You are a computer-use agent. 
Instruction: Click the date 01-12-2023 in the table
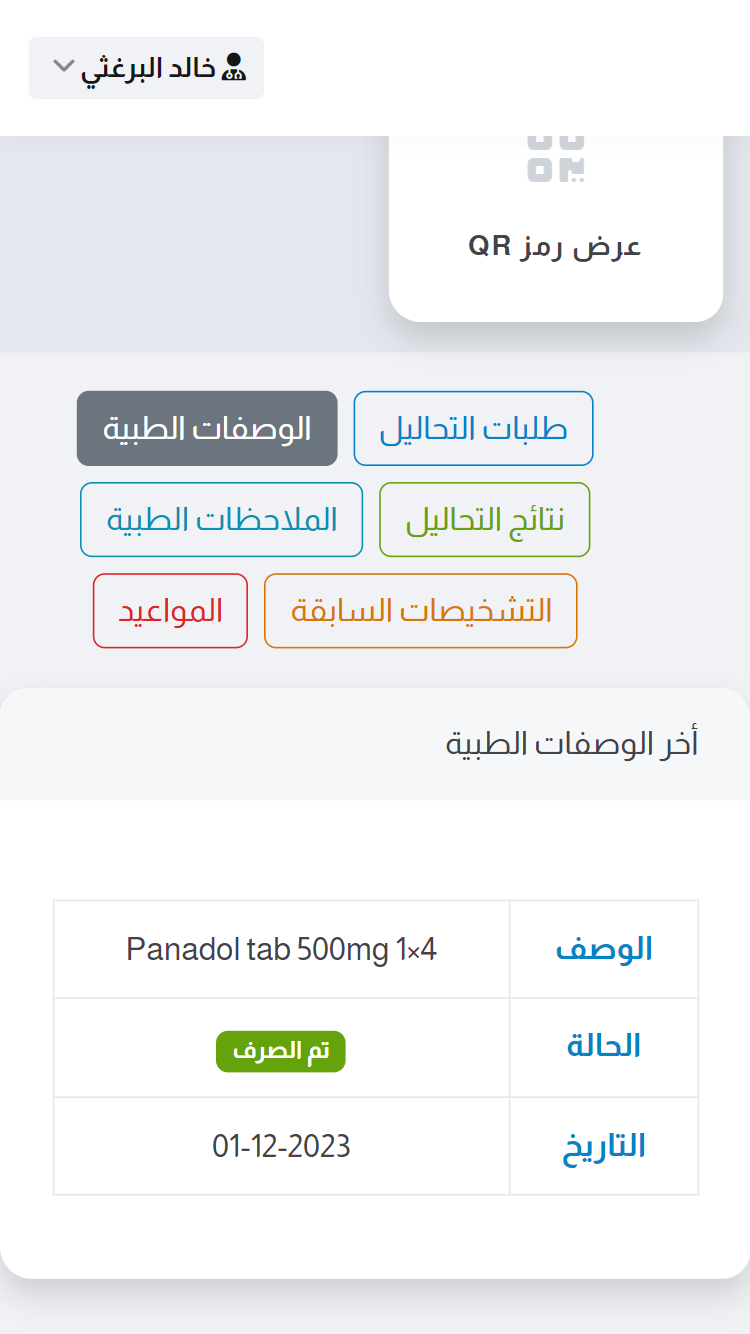281,1146
